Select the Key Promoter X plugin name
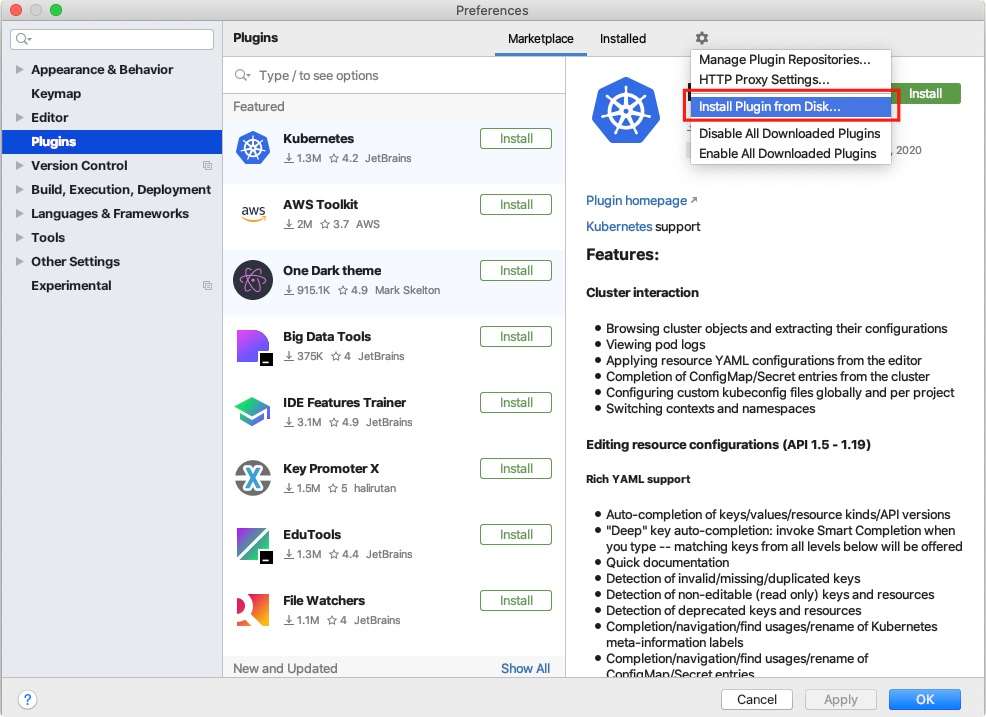The width and height of the screenshot is (986, 717). click(331, 469)
